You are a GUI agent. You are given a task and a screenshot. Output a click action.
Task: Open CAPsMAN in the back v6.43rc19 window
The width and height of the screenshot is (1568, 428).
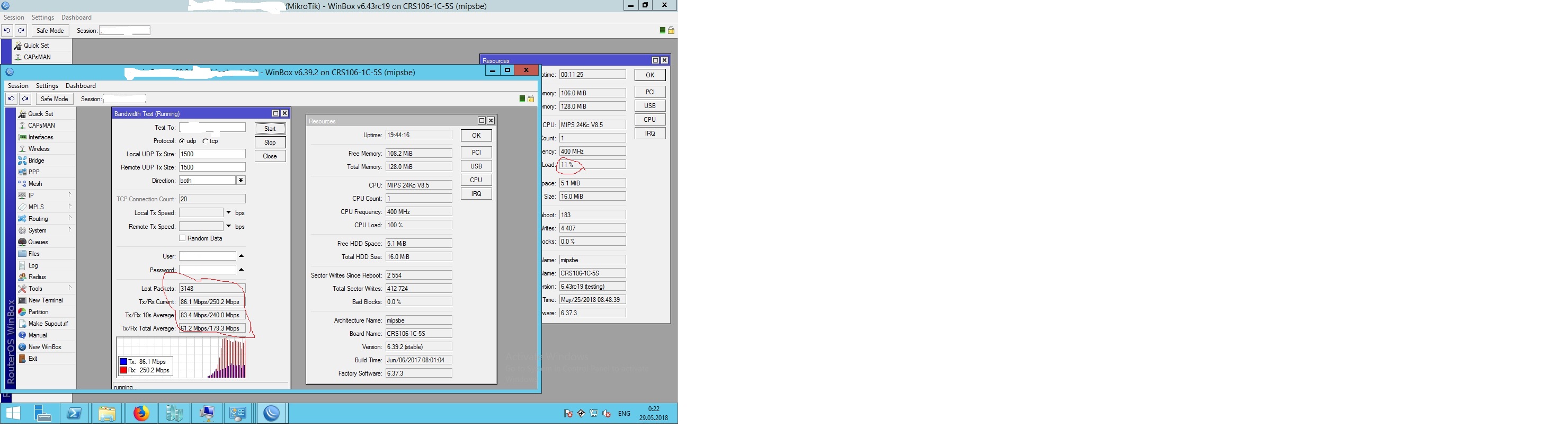[37, 57]
